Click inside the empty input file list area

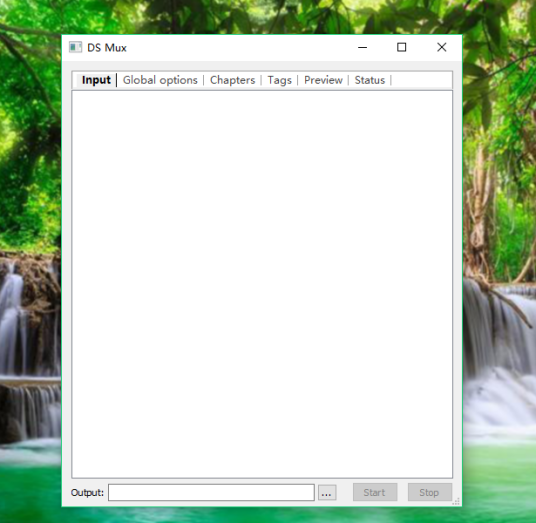pos(262,284)
